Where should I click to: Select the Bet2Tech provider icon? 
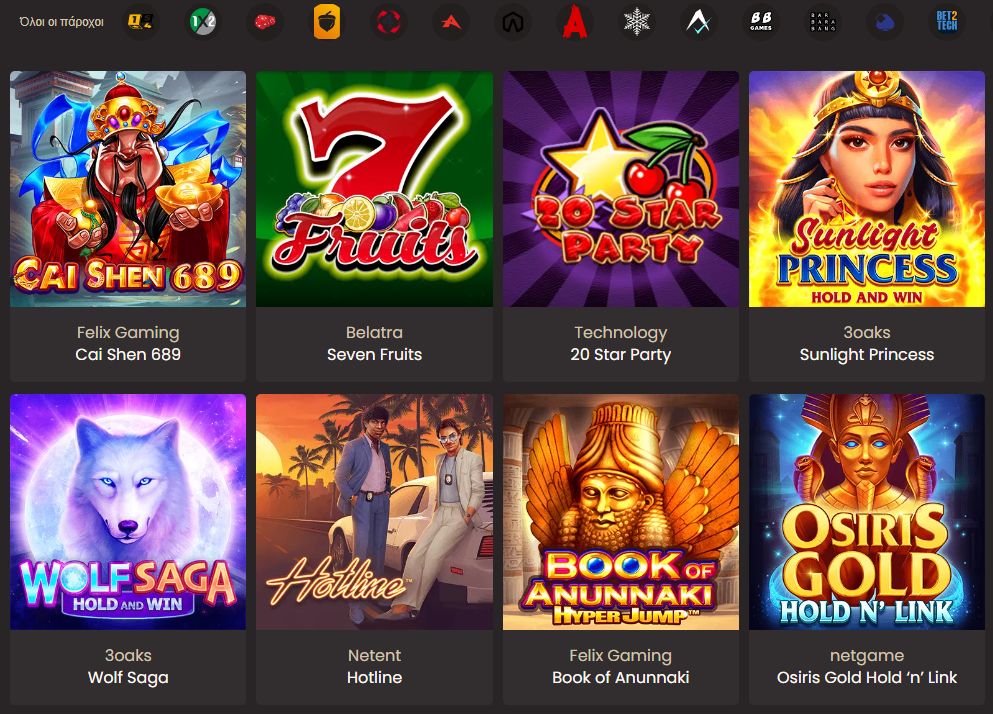click(946, 21)
